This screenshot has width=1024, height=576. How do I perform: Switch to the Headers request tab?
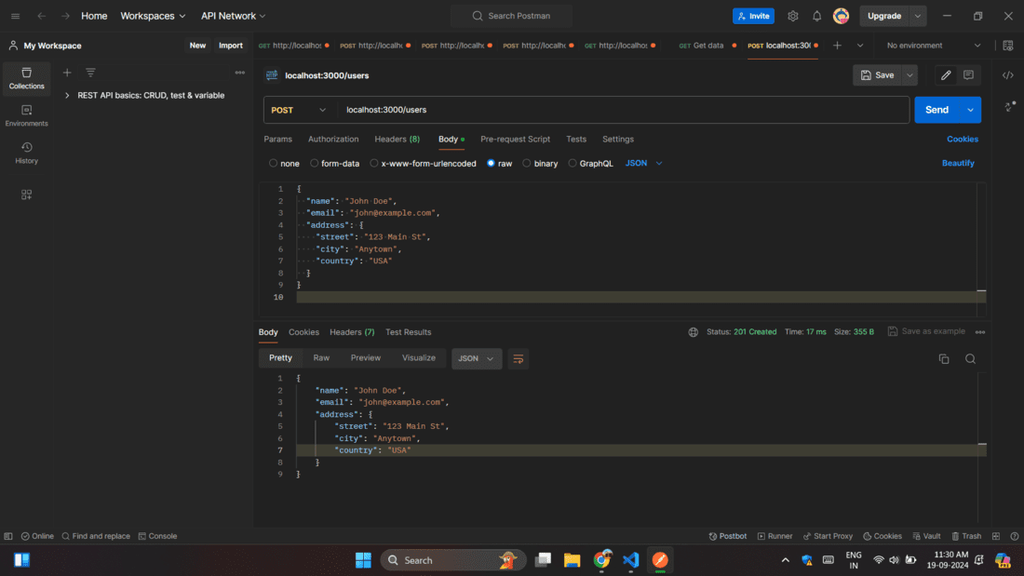click(396, 139)
